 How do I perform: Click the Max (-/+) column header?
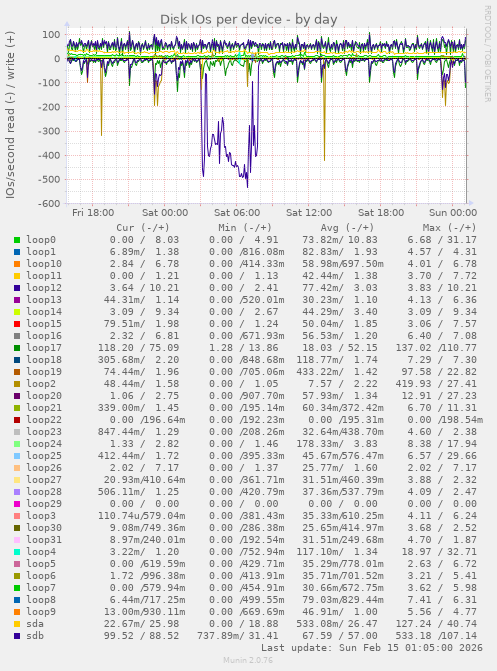(x=449, y=228)
